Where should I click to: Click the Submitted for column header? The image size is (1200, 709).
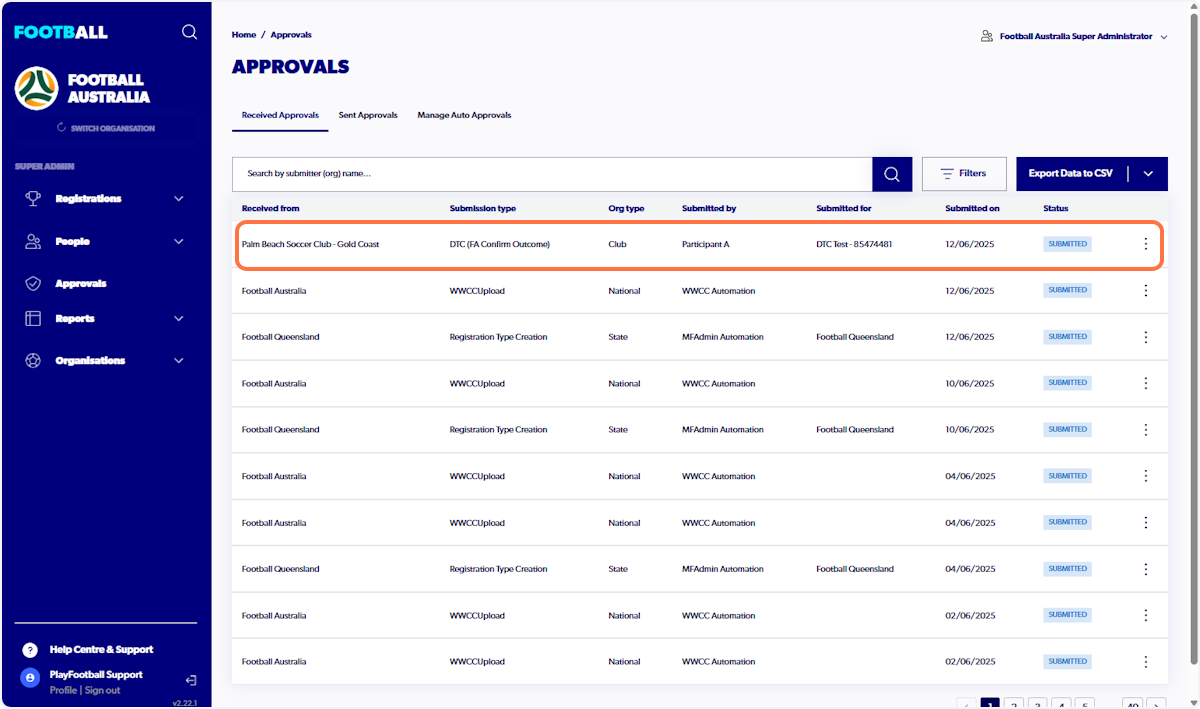[843, 209]
